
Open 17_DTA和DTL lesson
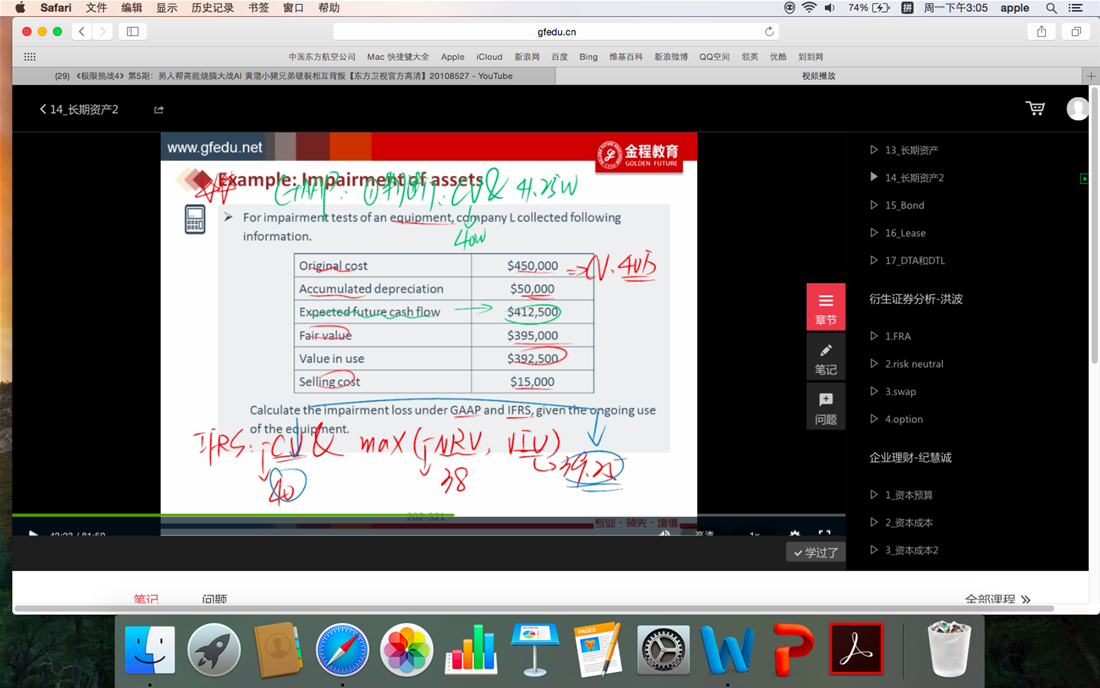(x=914, y=261)
